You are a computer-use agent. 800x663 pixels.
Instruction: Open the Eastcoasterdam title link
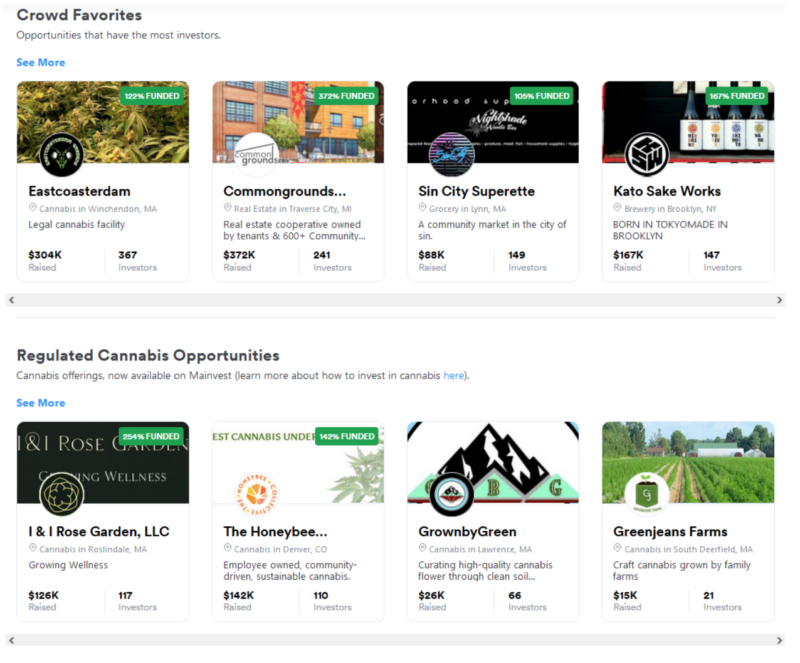[80, 191]
